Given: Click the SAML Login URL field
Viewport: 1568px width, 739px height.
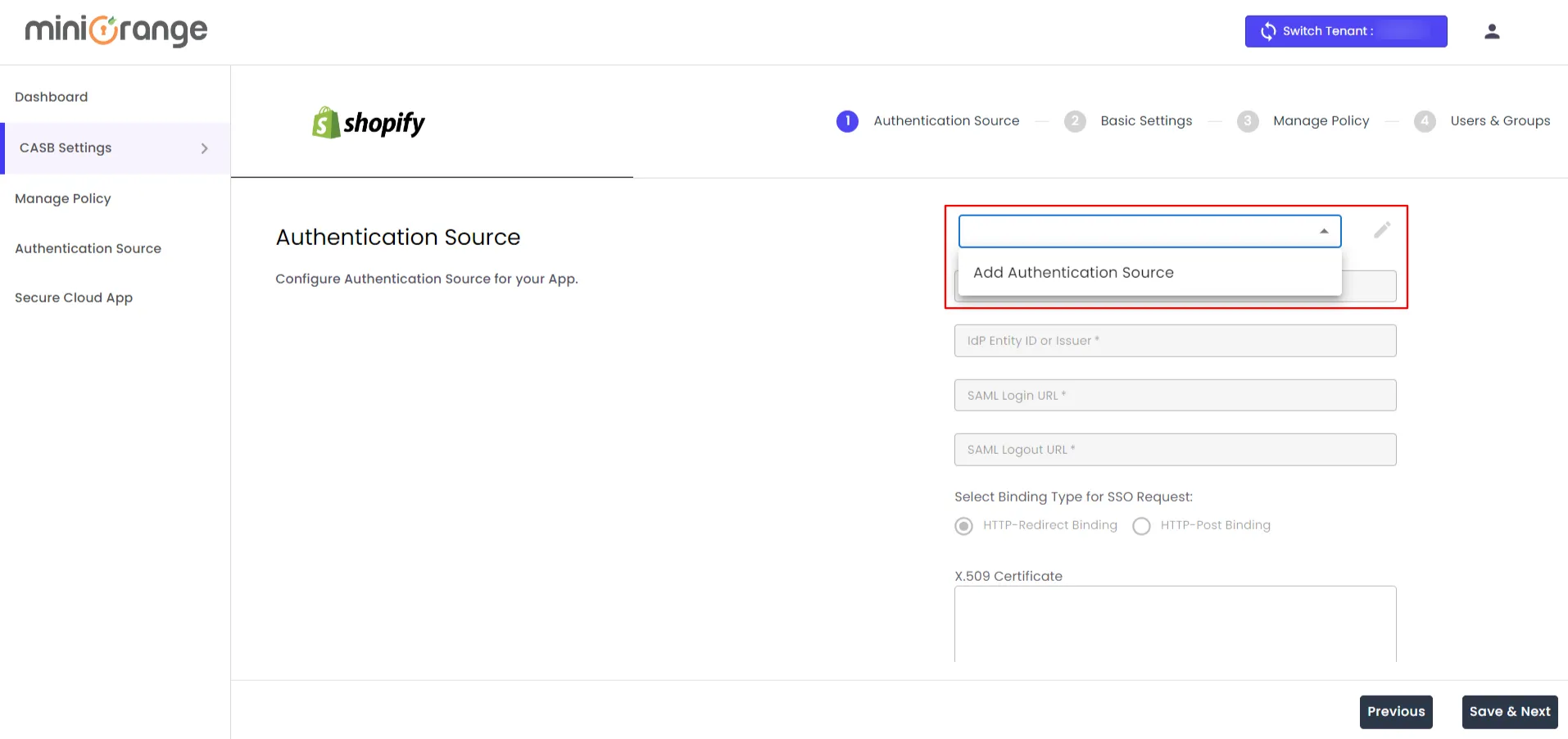Looking at the screenshot, I should click(x=1175, y=395).
